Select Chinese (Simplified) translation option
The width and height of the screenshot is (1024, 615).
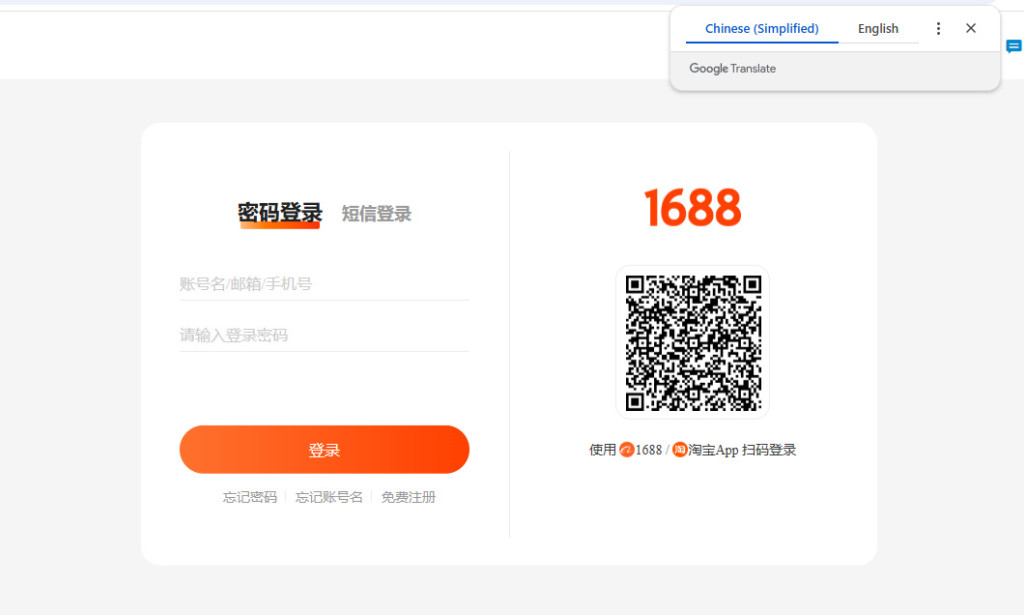(760, 28)
